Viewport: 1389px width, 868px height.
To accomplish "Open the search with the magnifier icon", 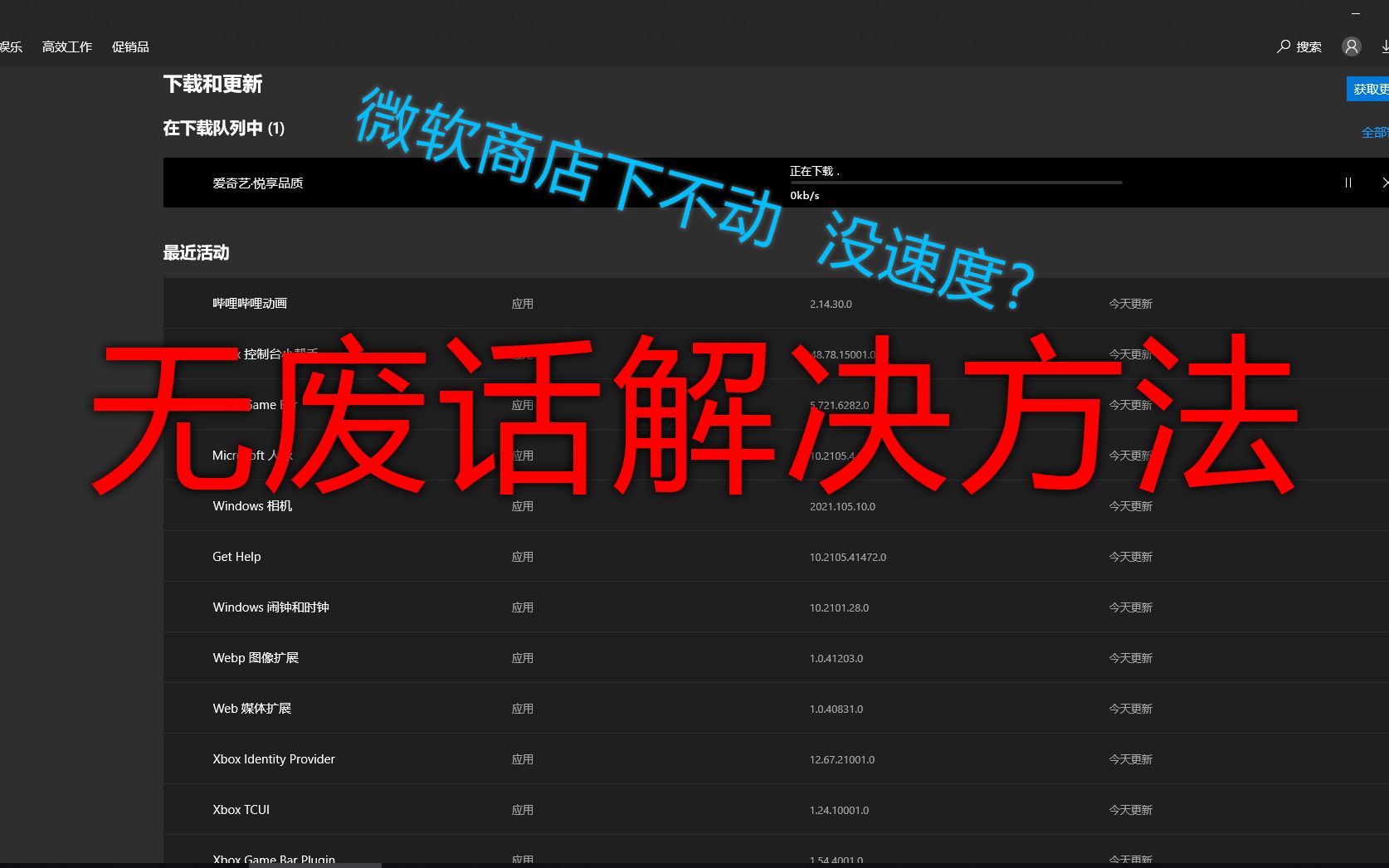I will click(x=1298, y=46).
